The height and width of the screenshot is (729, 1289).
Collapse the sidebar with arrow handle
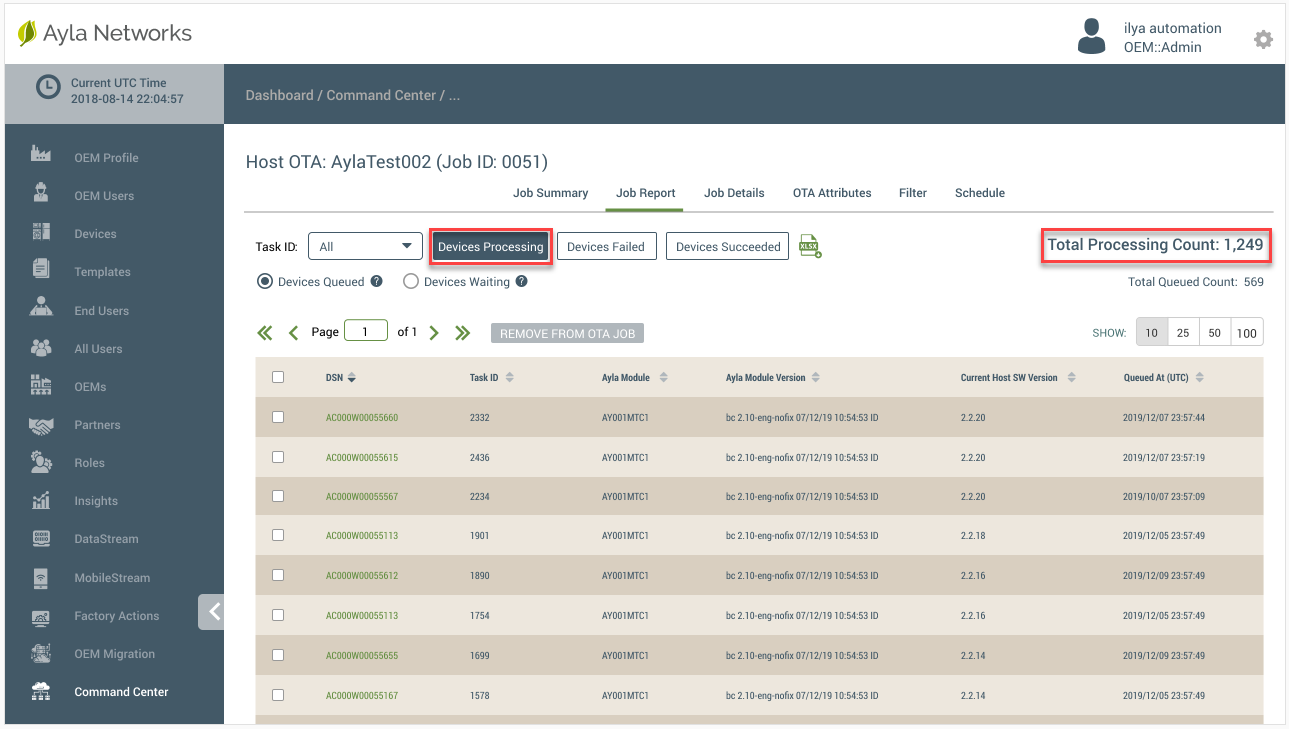click(211, 612)
